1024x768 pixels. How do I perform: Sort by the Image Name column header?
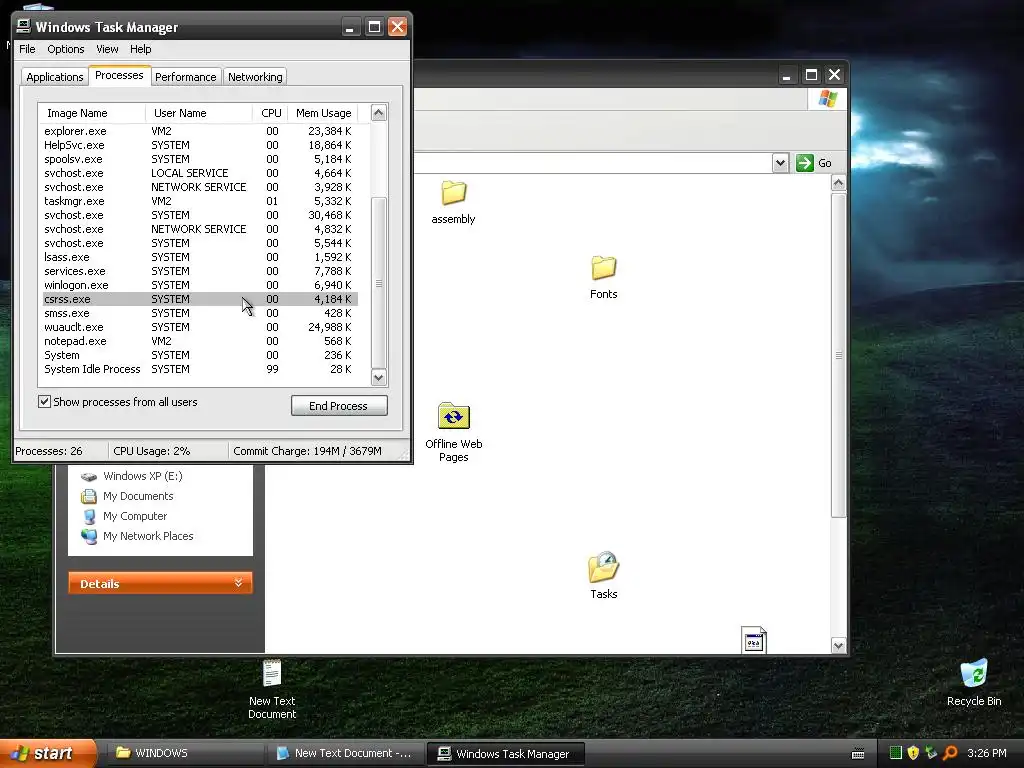tap(92, 113)
